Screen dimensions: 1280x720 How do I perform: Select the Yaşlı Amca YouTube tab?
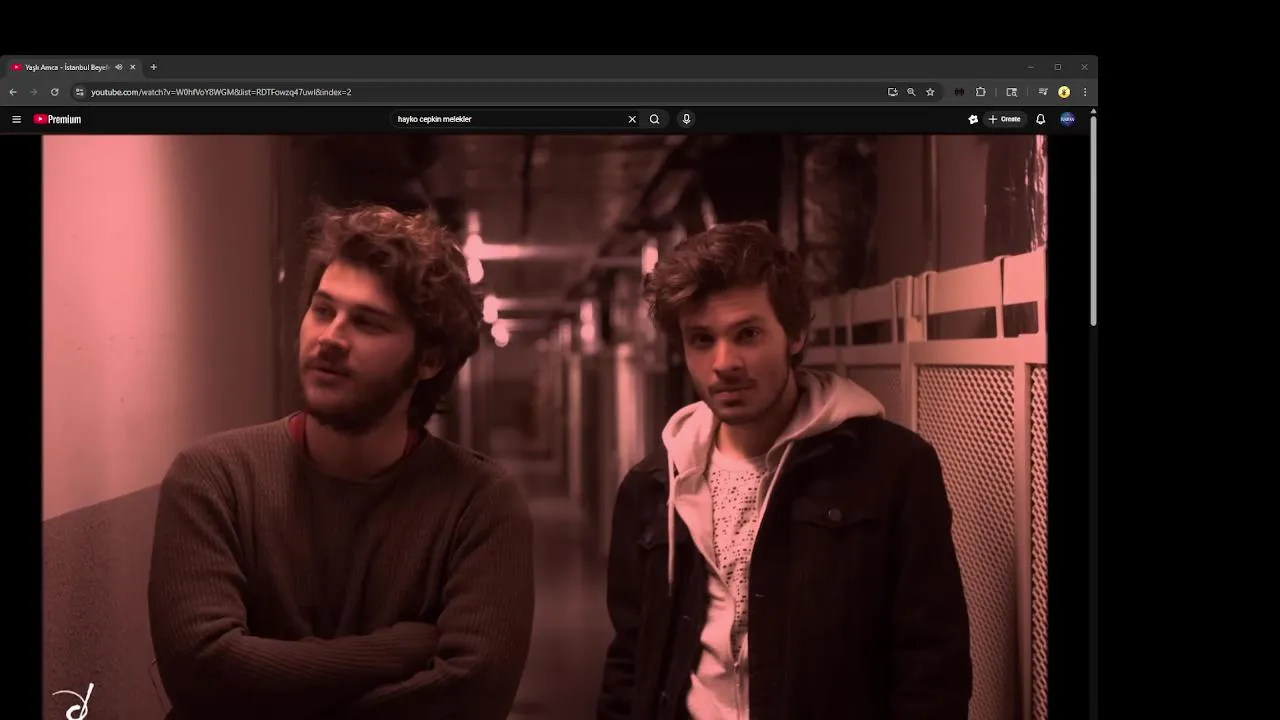pyautogui.click(x=68, y=67)
